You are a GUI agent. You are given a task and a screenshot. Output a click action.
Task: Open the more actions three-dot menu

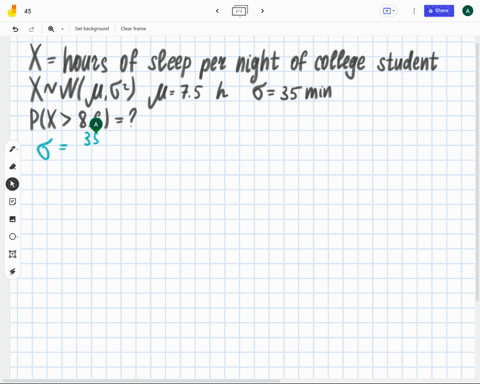[x=414, y=11]
